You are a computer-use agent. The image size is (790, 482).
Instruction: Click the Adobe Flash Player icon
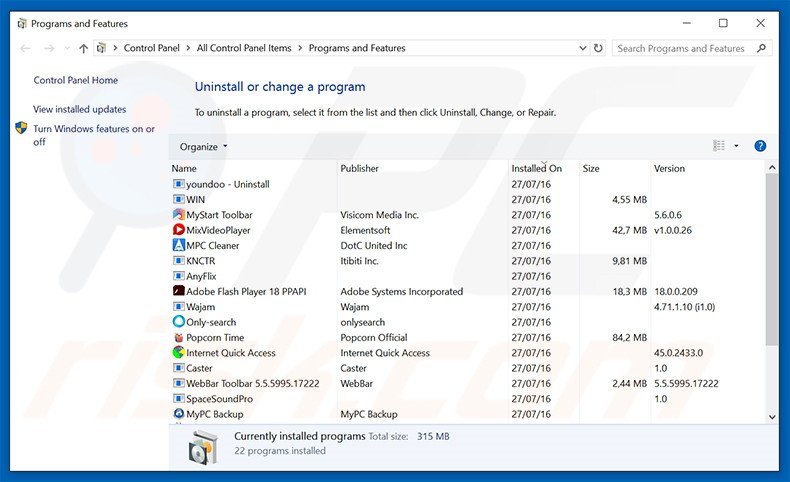pyautogui.click(x=178, y=291)
